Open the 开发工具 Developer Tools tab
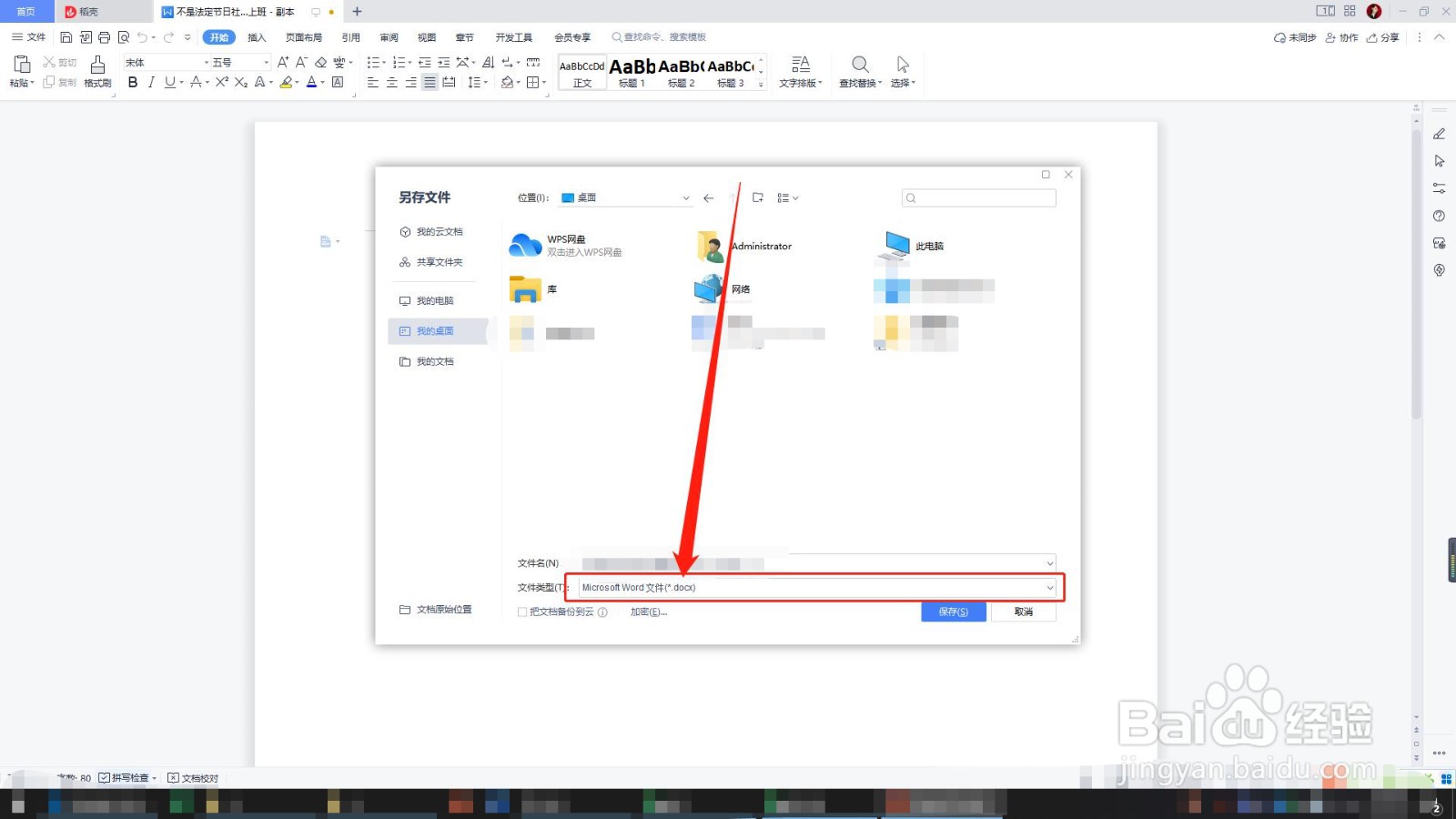Screen dimensions: 1456x819 pos(514,37)
